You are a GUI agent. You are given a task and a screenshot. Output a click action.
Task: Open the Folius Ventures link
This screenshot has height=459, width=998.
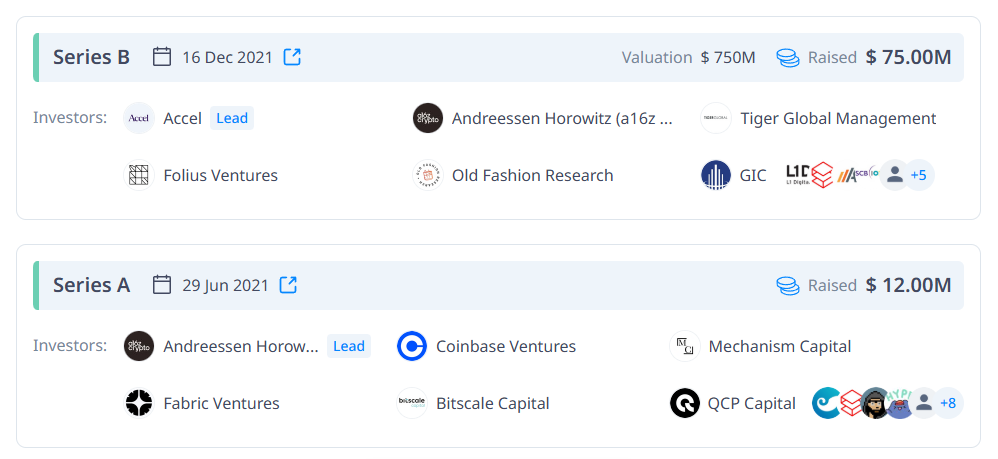pos(221,175)
